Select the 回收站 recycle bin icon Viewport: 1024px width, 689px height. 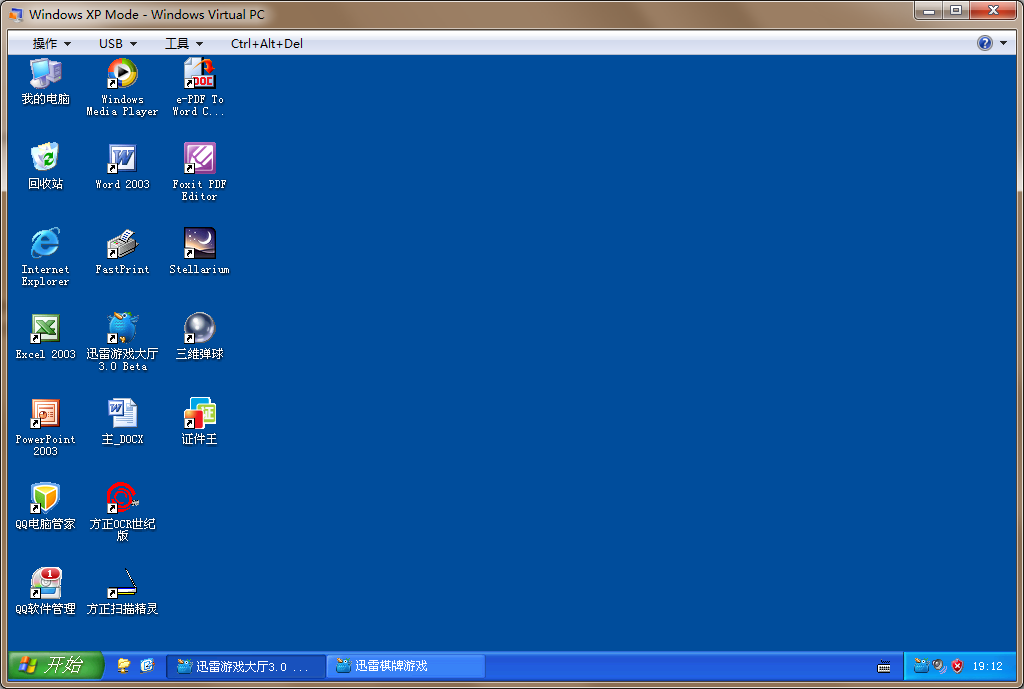[x=45, y=167]
